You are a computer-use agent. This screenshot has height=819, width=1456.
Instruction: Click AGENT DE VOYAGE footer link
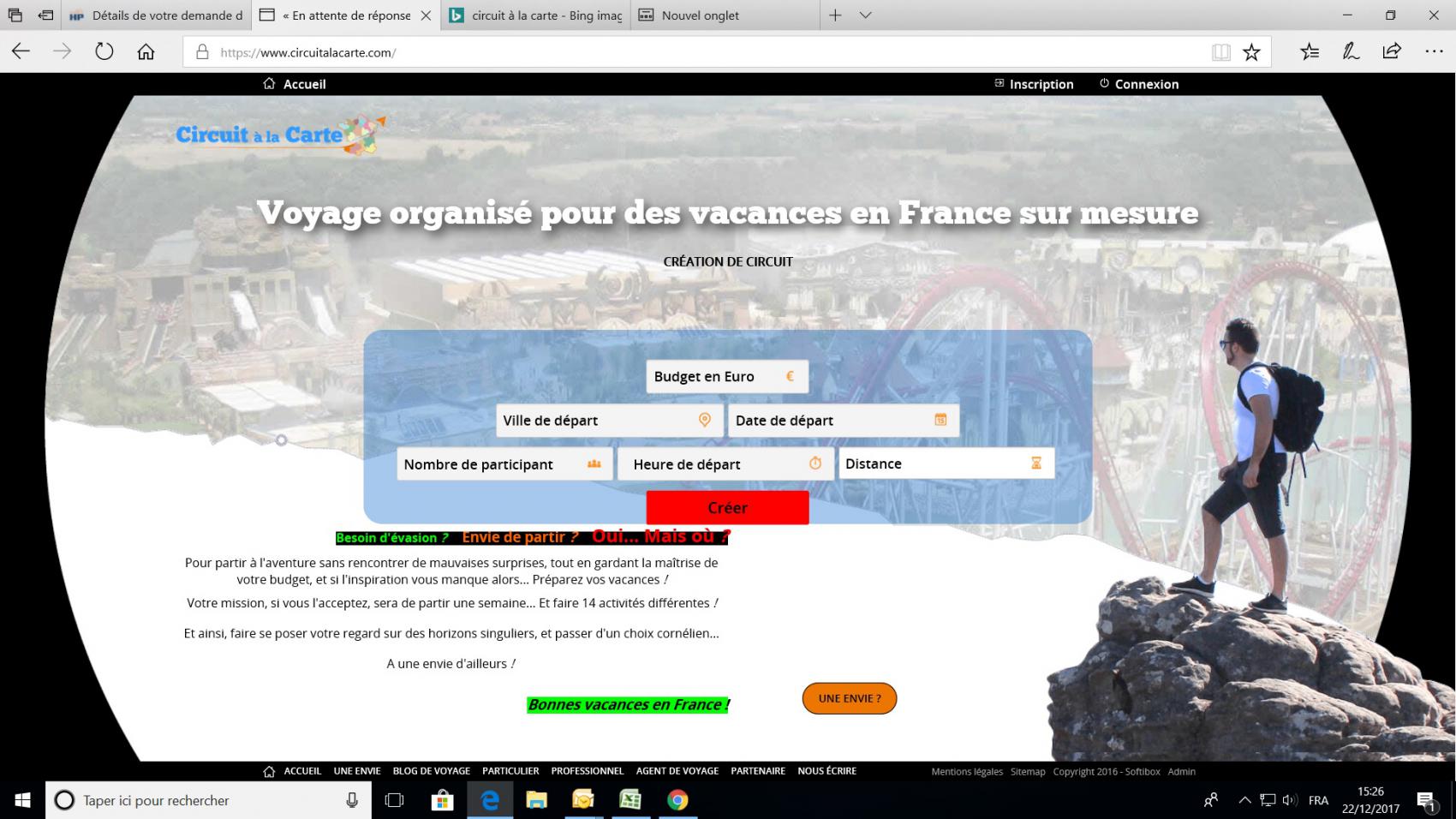point(677,771)
